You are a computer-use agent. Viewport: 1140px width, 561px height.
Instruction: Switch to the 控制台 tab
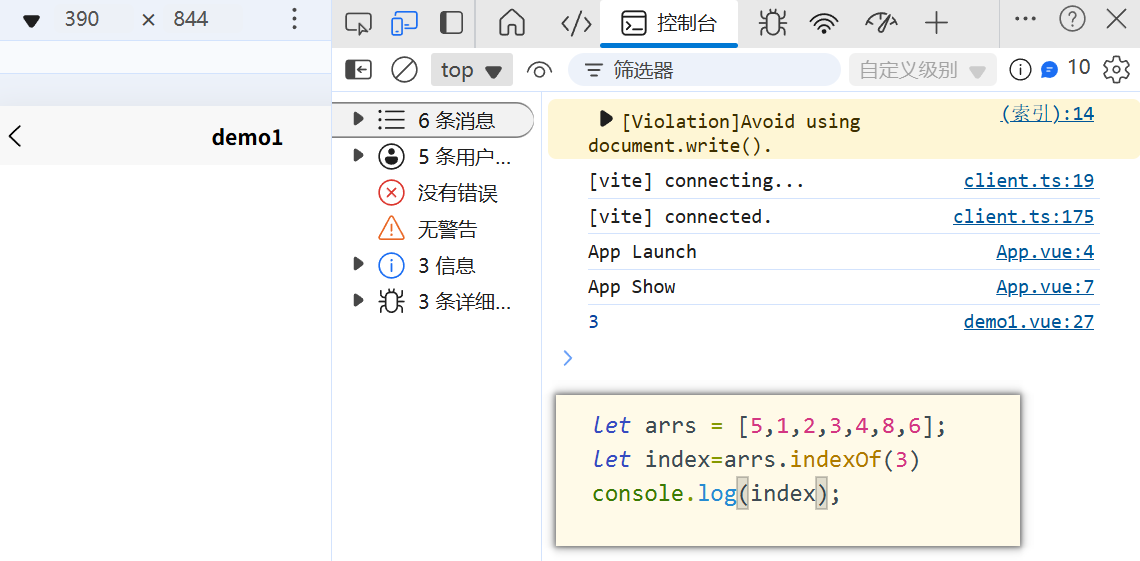669,24
